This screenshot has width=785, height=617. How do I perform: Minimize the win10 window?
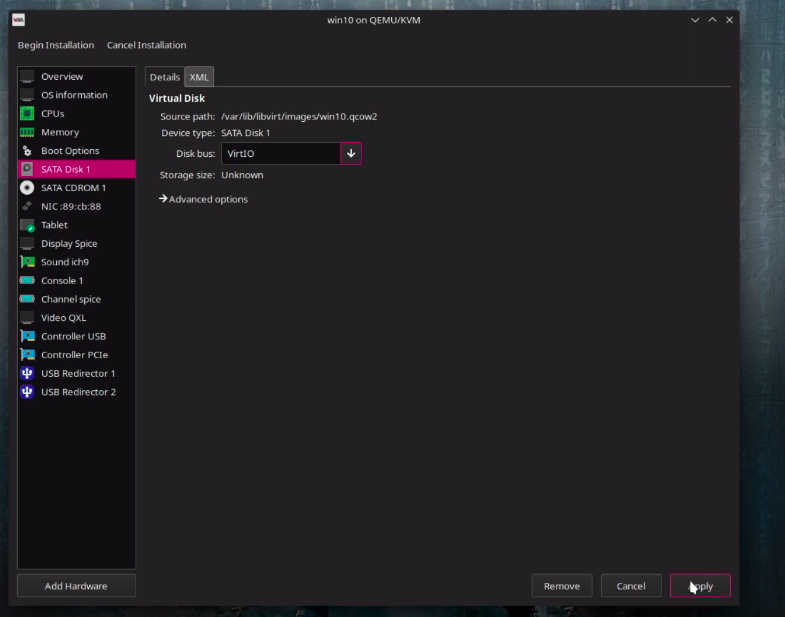(x=695, y=20)
